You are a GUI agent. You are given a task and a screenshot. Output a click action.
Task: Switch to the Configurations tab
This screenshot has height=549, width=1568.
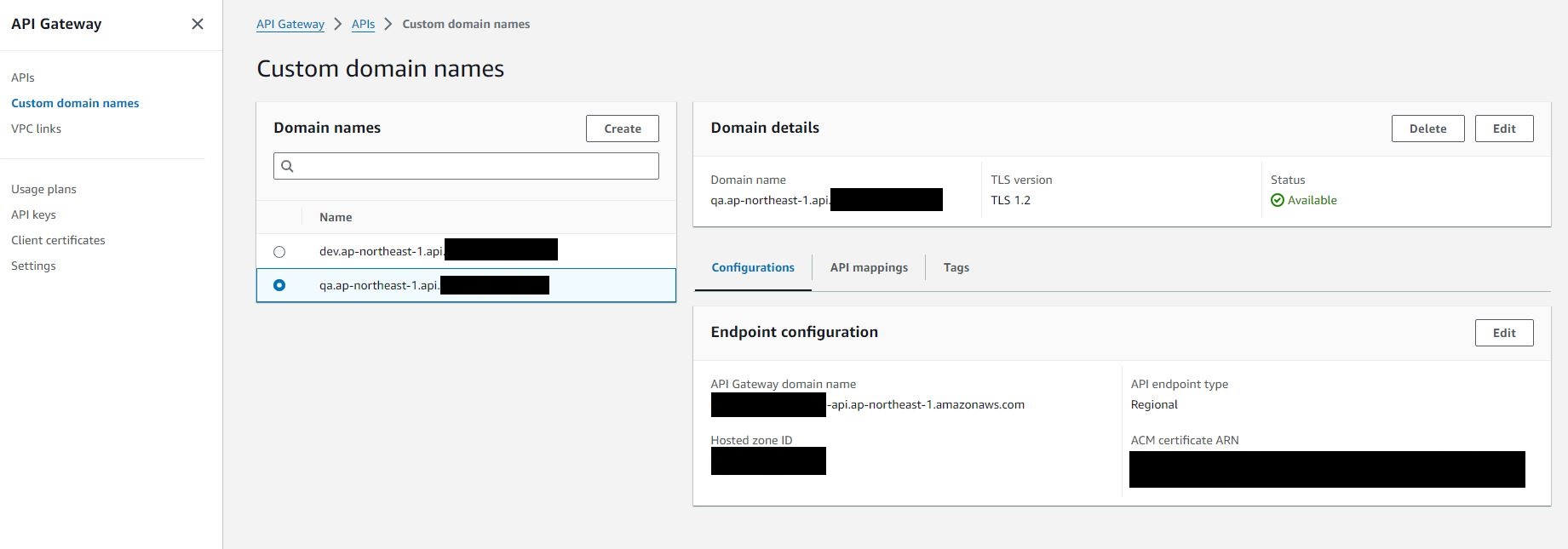coord(753,267)
